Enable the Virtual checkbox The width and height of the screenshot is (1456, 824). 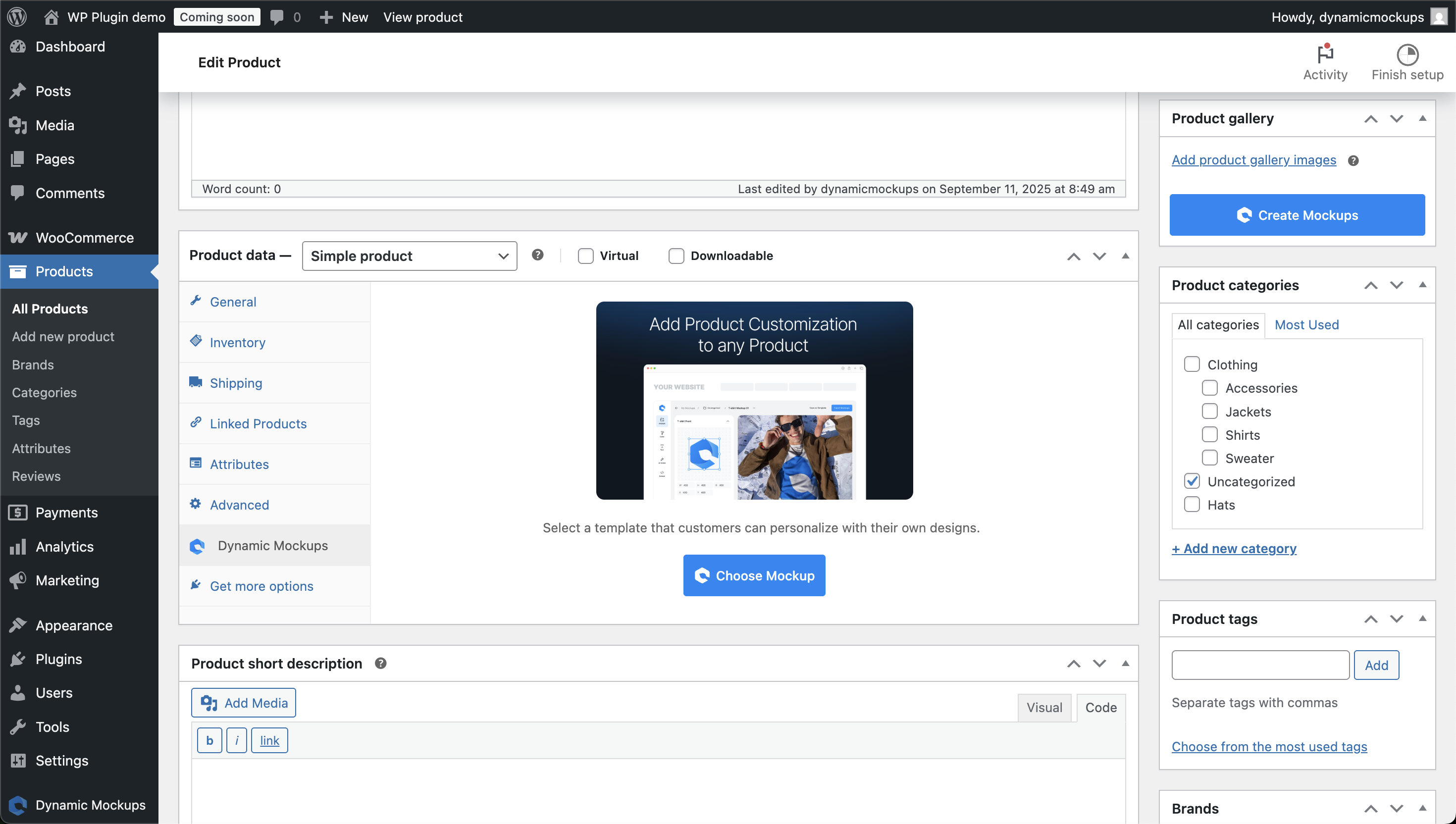[x=586, y=256]
